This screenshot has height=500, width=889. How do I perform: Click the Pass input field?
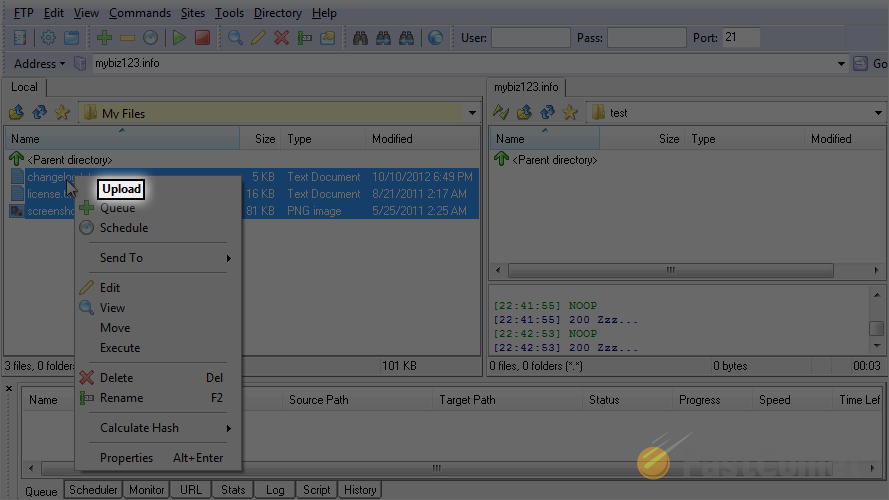point(646,38)
